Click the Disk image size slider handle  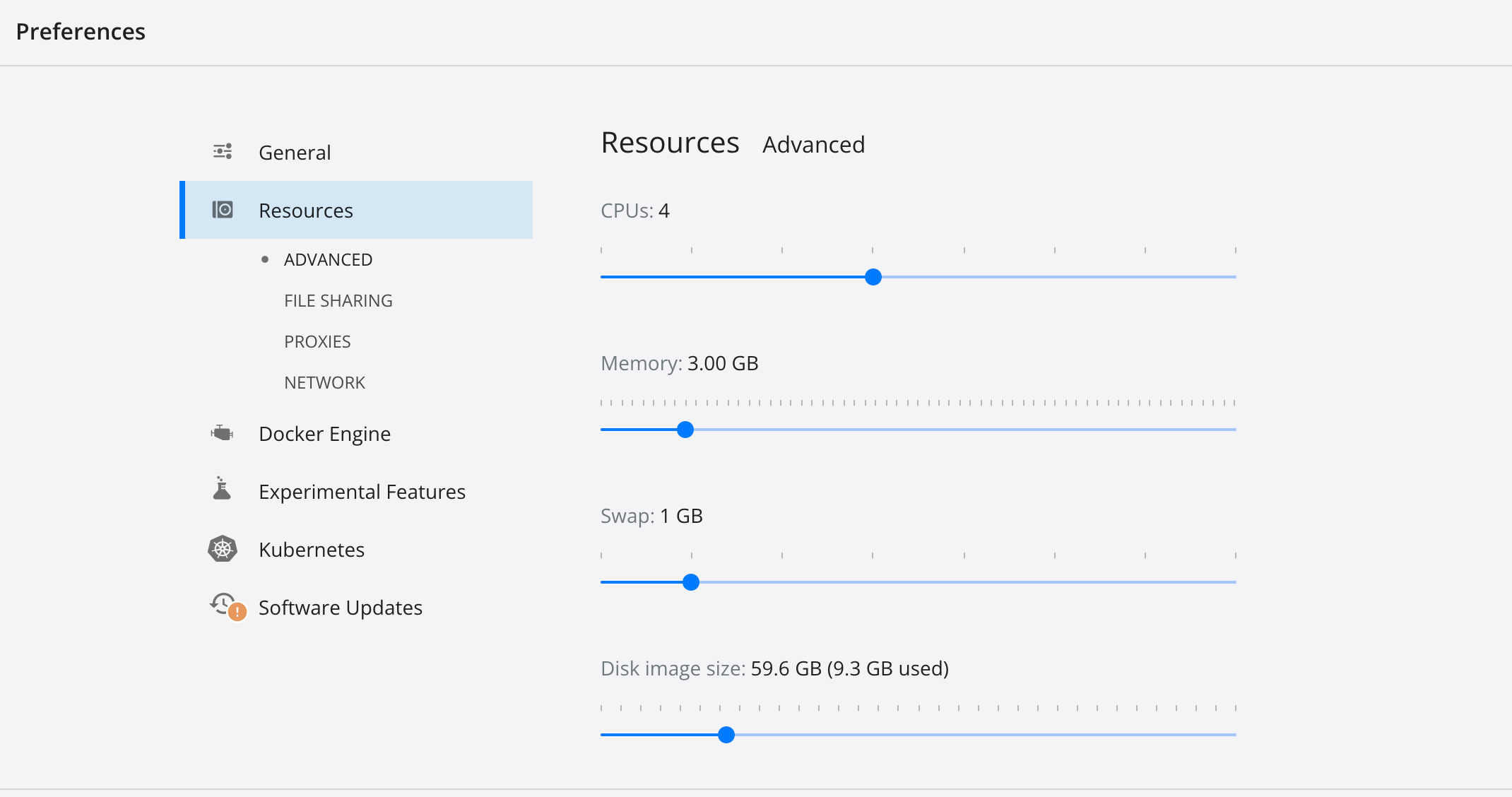[x=726, y=735]
